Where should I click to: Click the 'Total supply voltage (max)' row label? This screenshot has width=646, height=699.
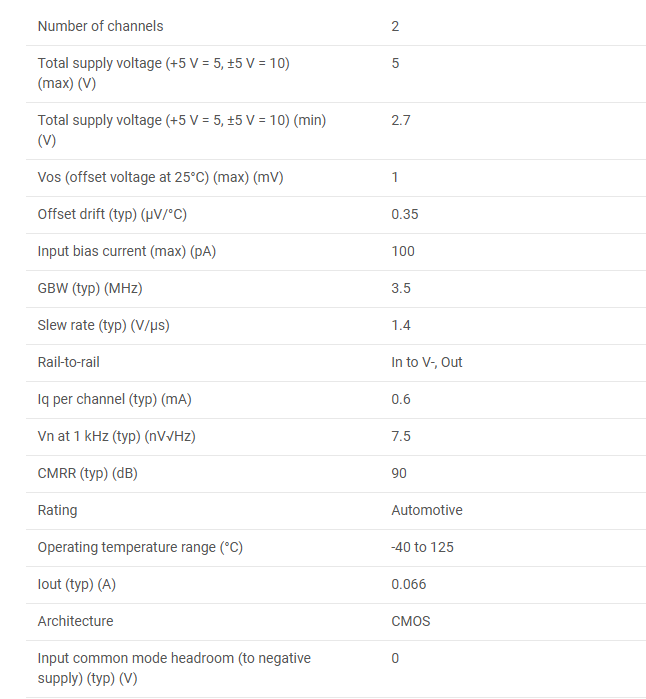click(163, 72)
